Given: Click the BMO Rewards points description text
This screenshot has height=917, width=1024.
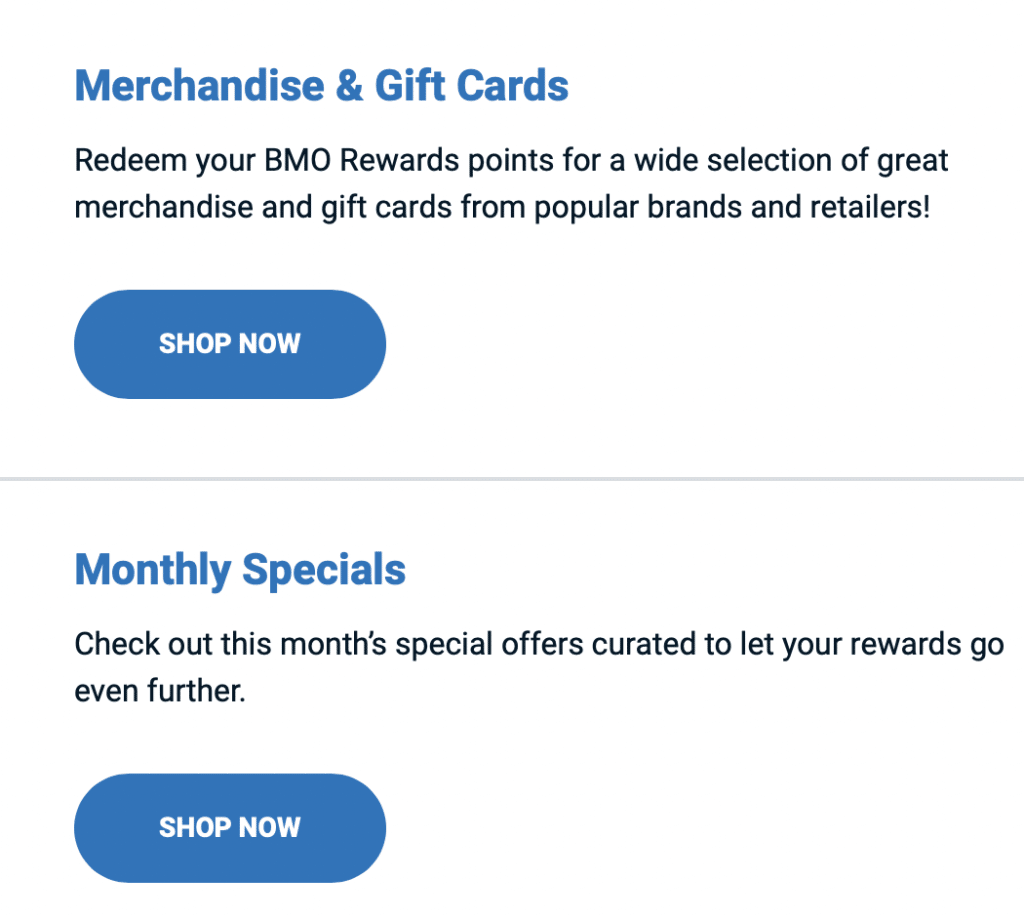Looking at the screenshot, I should pyautogui.click(x=510, y=183).
